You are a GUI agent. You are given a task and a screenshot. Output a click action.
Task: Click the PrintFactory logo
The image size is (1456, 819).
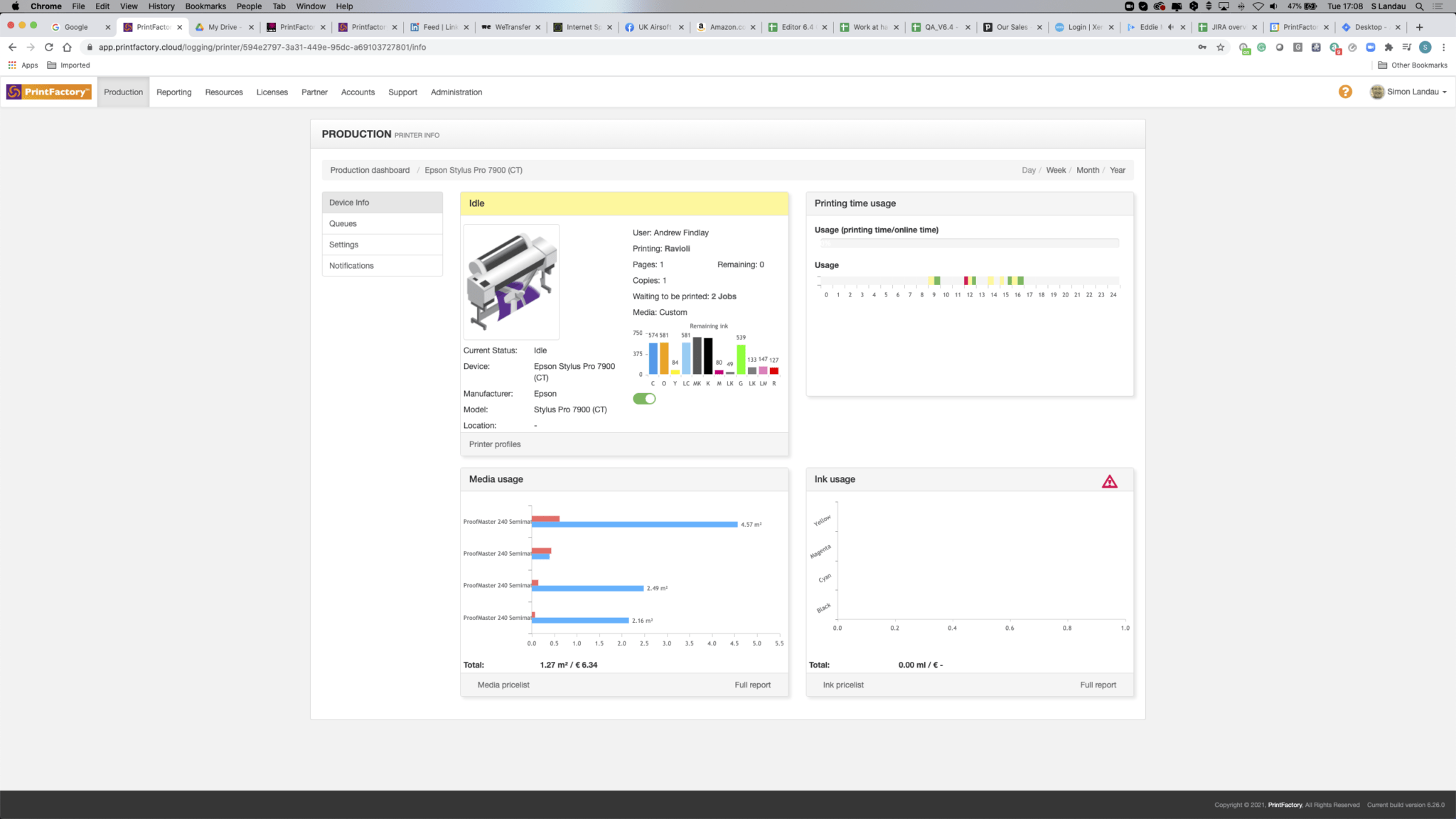(x=49, y=92)
